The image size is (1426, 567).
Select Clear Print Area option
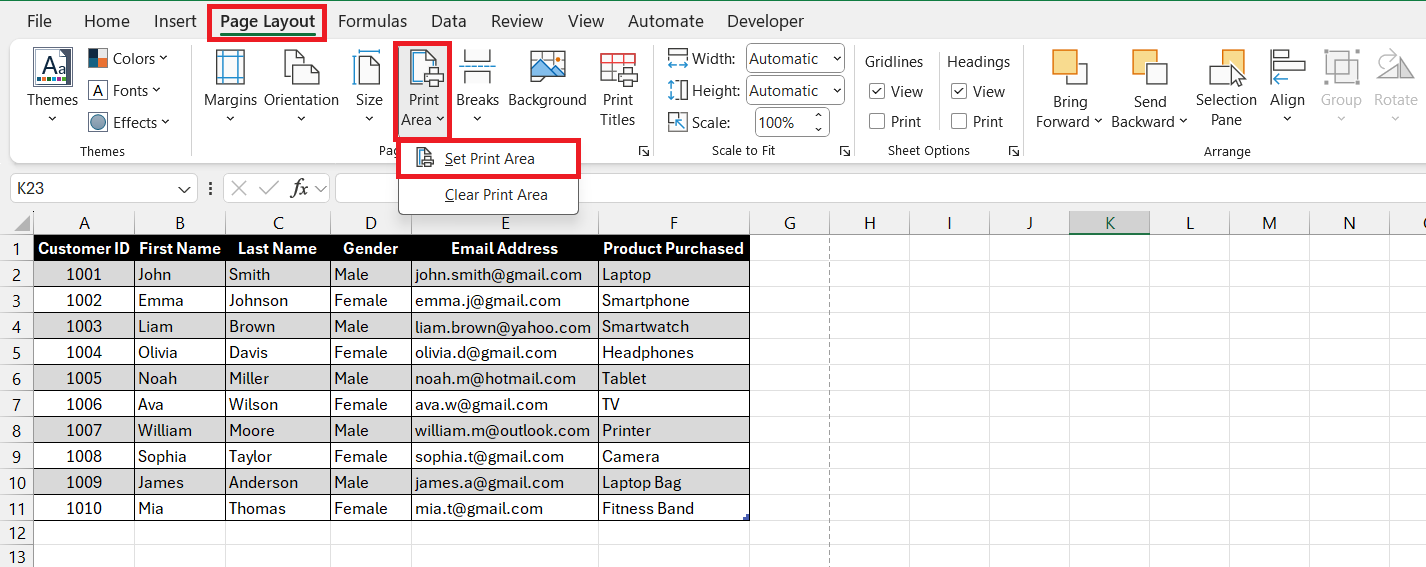(x=495, y=195)
